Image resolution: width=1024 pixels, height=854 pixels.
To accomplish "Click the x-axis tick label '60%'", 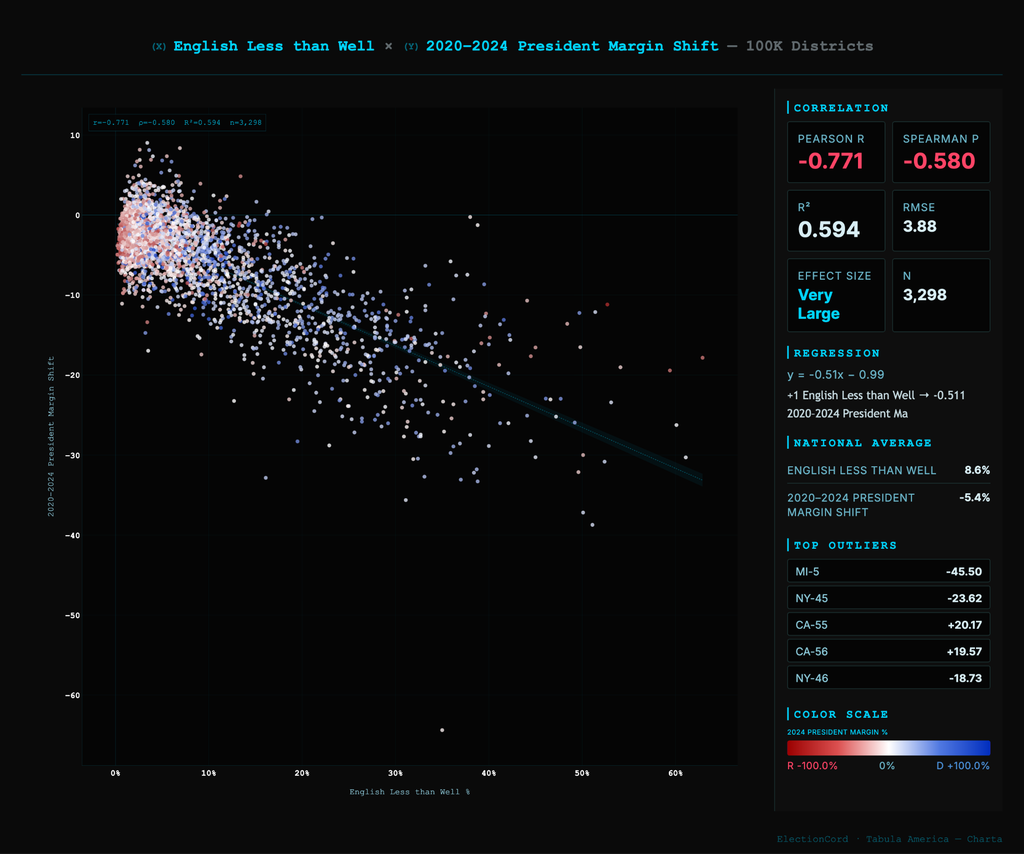I will (675, 773).
